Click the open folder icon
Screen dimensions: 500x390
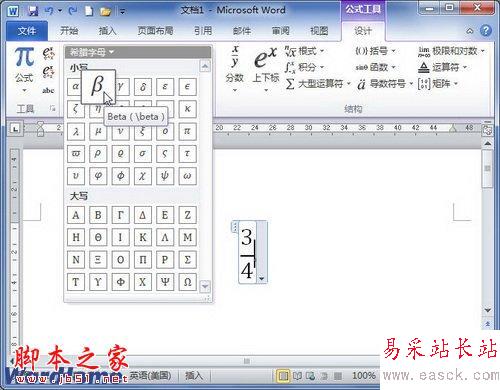click(105, 12)
